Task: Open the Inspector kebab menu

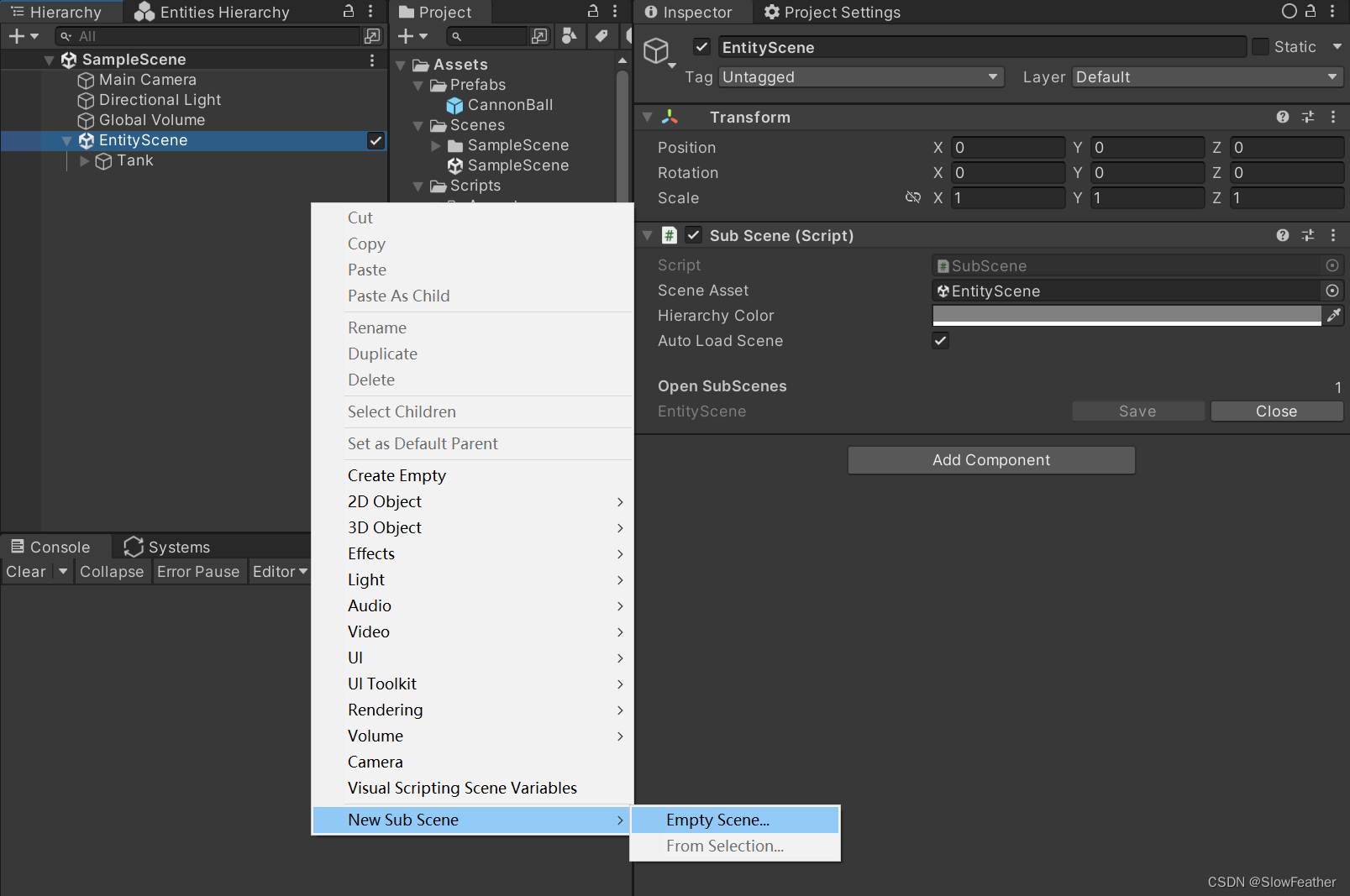Action: [1332, 11]
